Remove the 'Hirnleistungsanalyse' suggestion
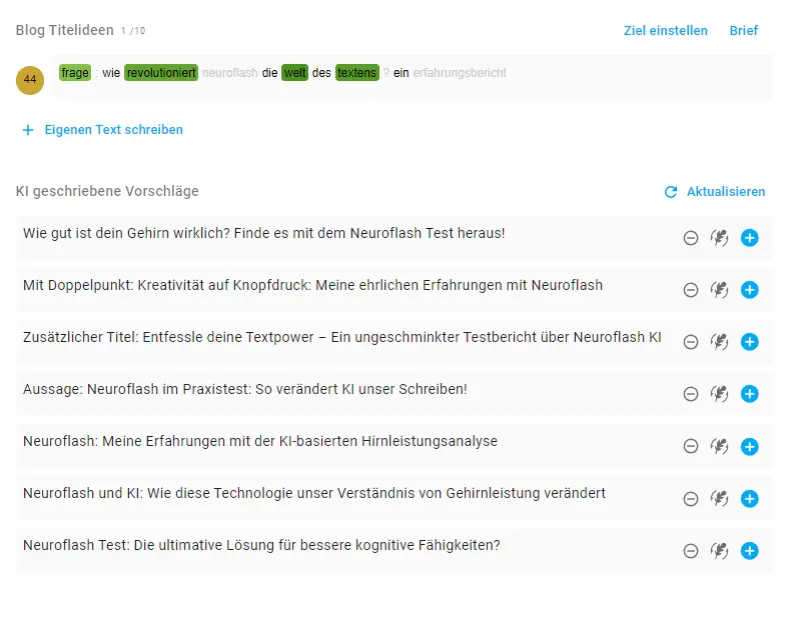Viewport: 792px width, 643px height. (x=690, y=447)
